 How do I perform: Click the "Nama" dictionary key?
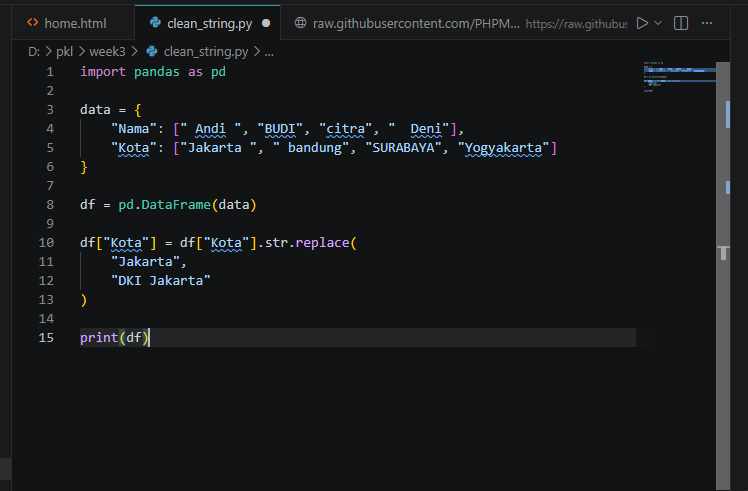(x=134, y=129)
